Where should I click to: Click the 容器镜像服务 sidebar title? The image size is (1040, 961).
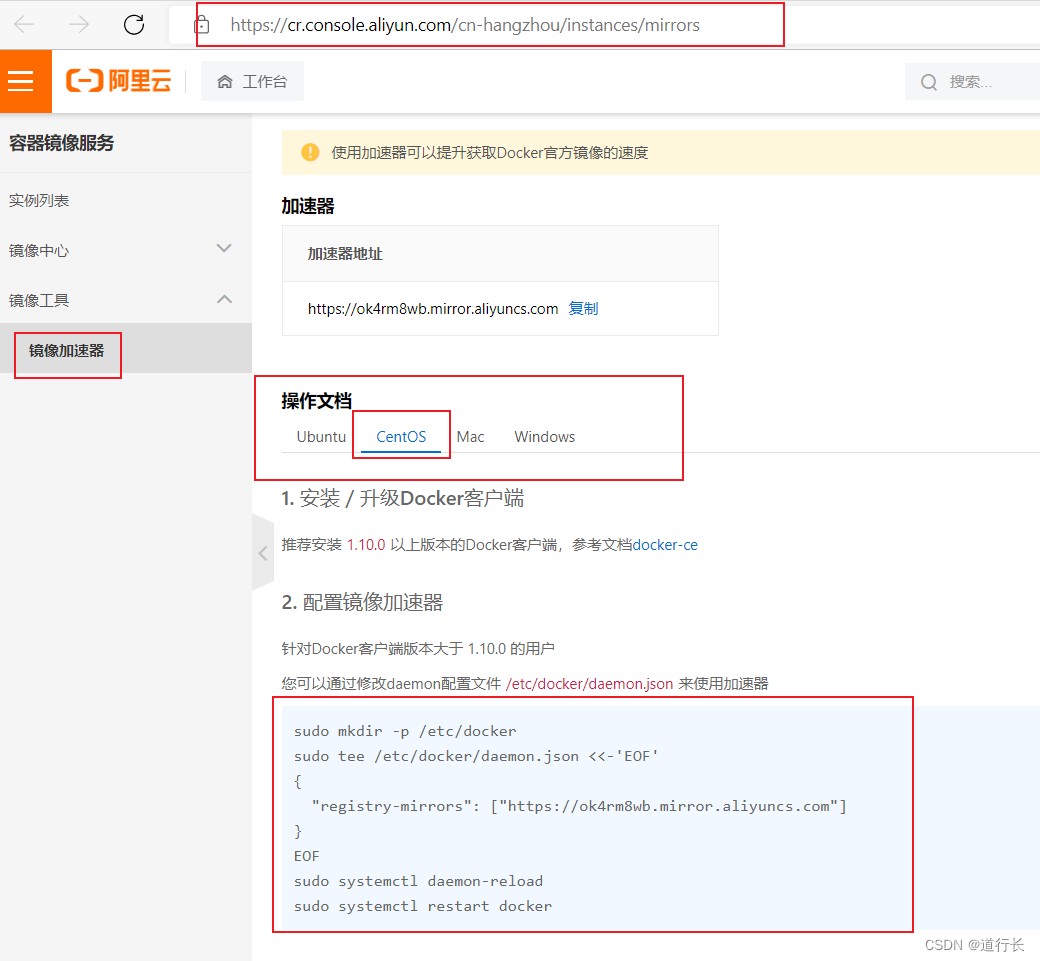click(x=62, y=143)
